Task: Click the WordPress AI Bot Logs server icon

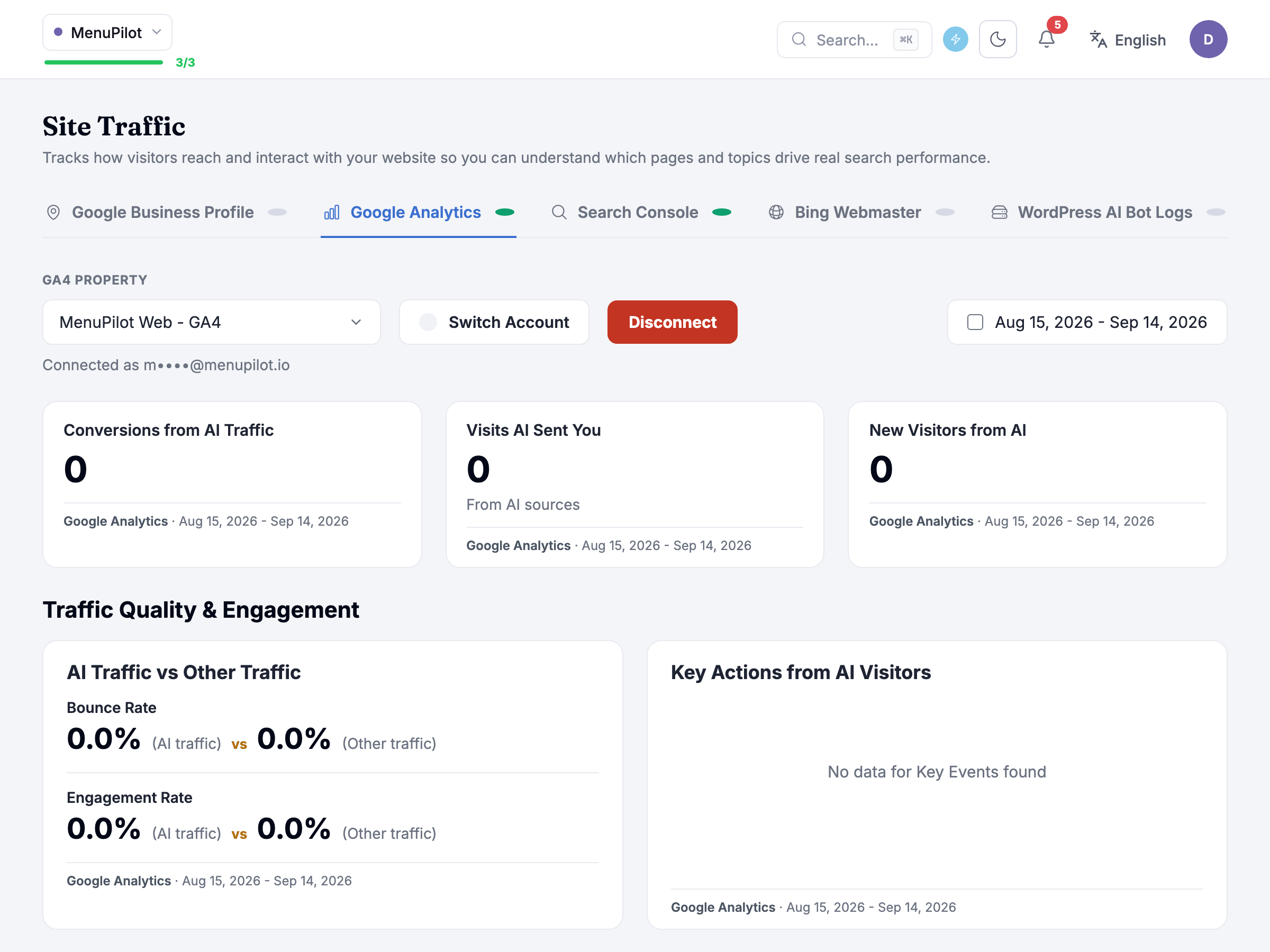Action: point(999,212)
